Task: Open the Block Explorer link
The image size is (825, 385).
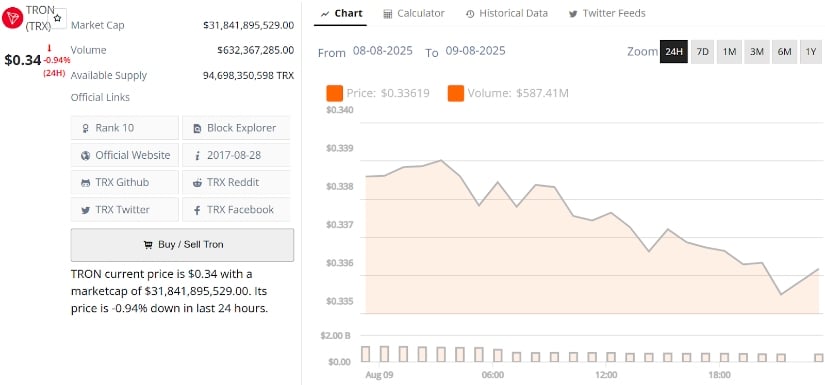Action: pos(236,128)
